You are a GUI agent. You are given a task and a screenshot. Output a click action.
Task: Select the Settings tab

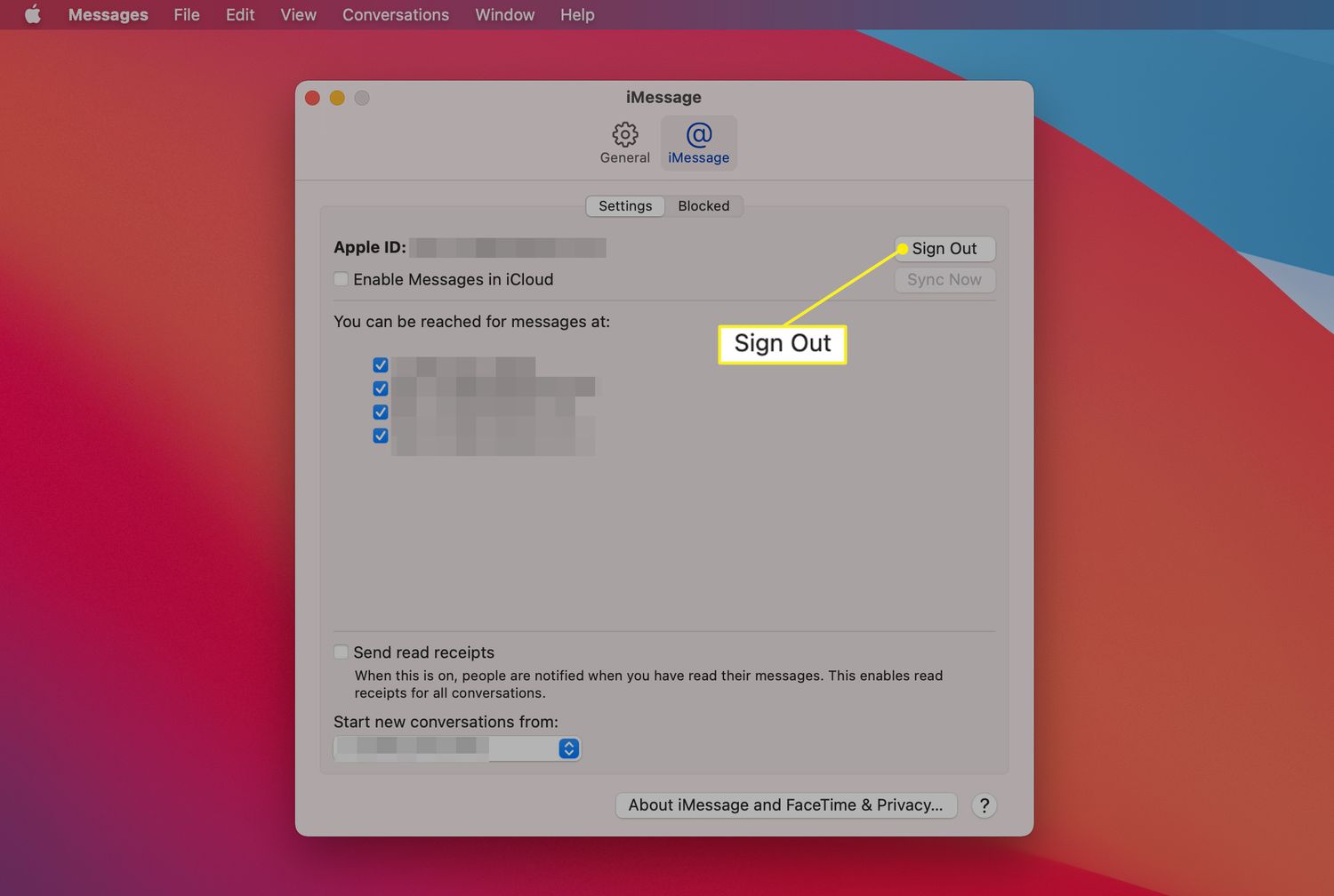coord(625,206)
